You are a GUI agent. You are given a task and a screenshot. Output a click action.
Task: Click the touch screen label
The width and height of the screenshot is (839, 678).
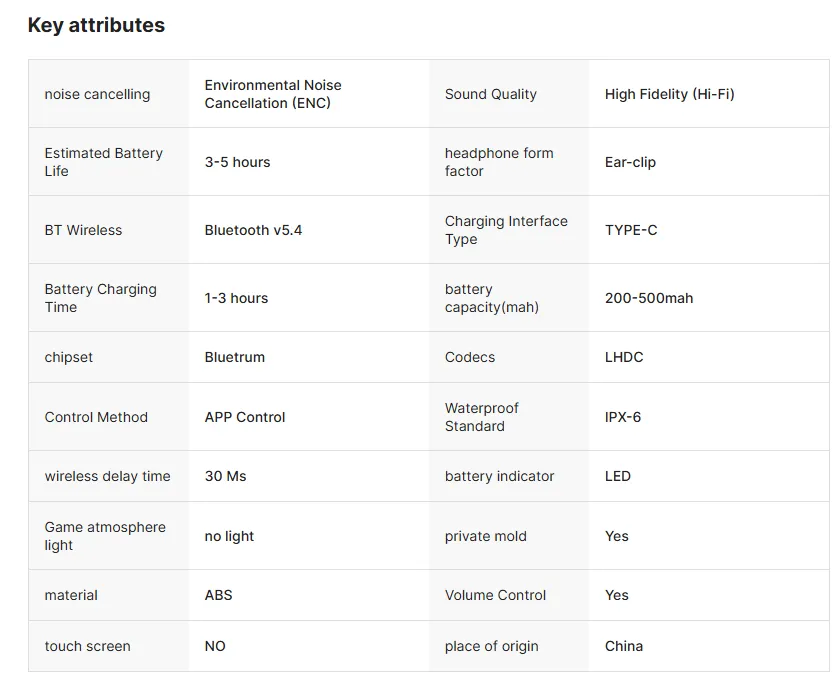pos(87,646)
